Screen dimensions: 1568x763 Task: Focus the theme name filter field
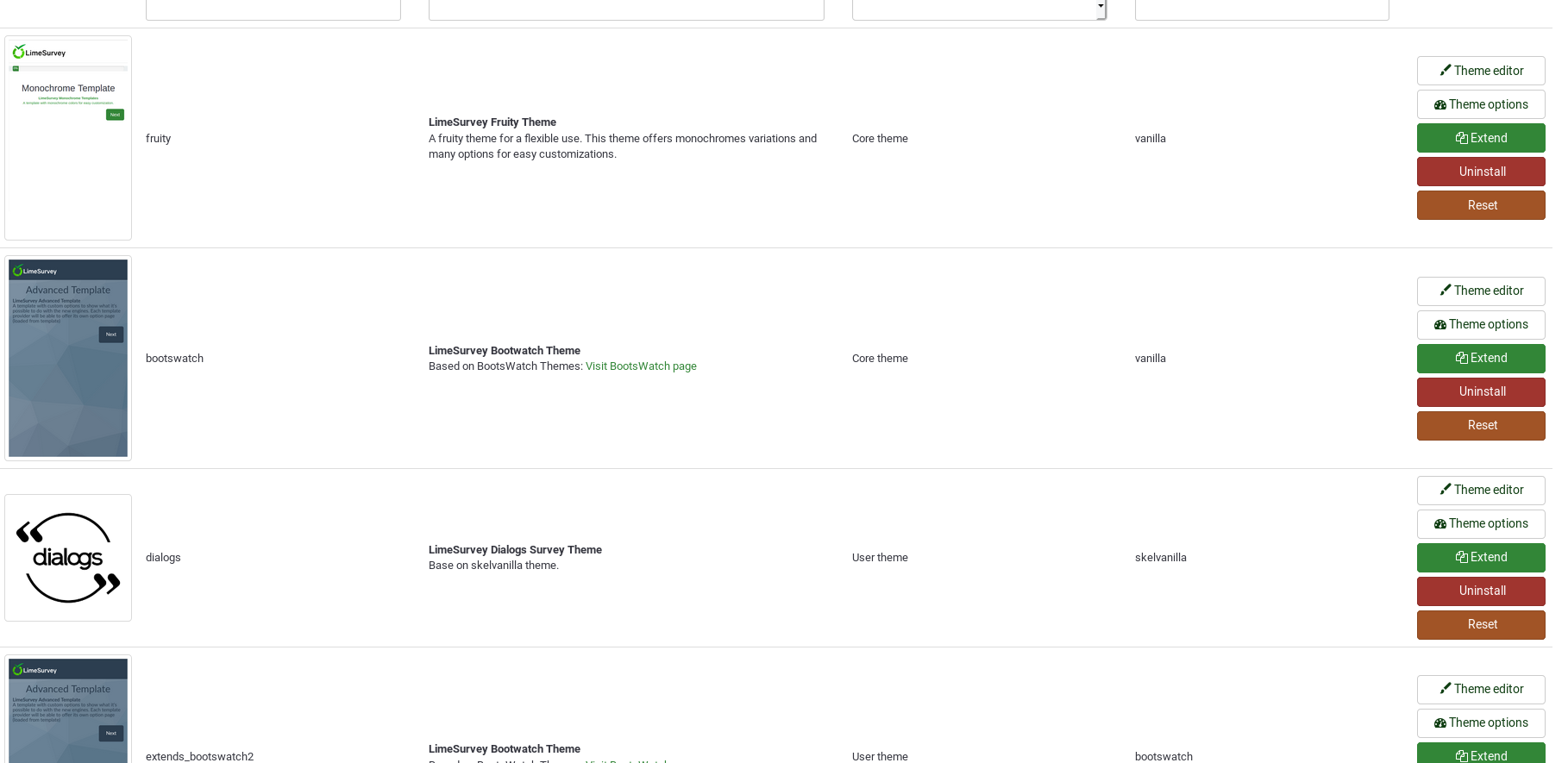pyautogui.click(x=273, y=9)
